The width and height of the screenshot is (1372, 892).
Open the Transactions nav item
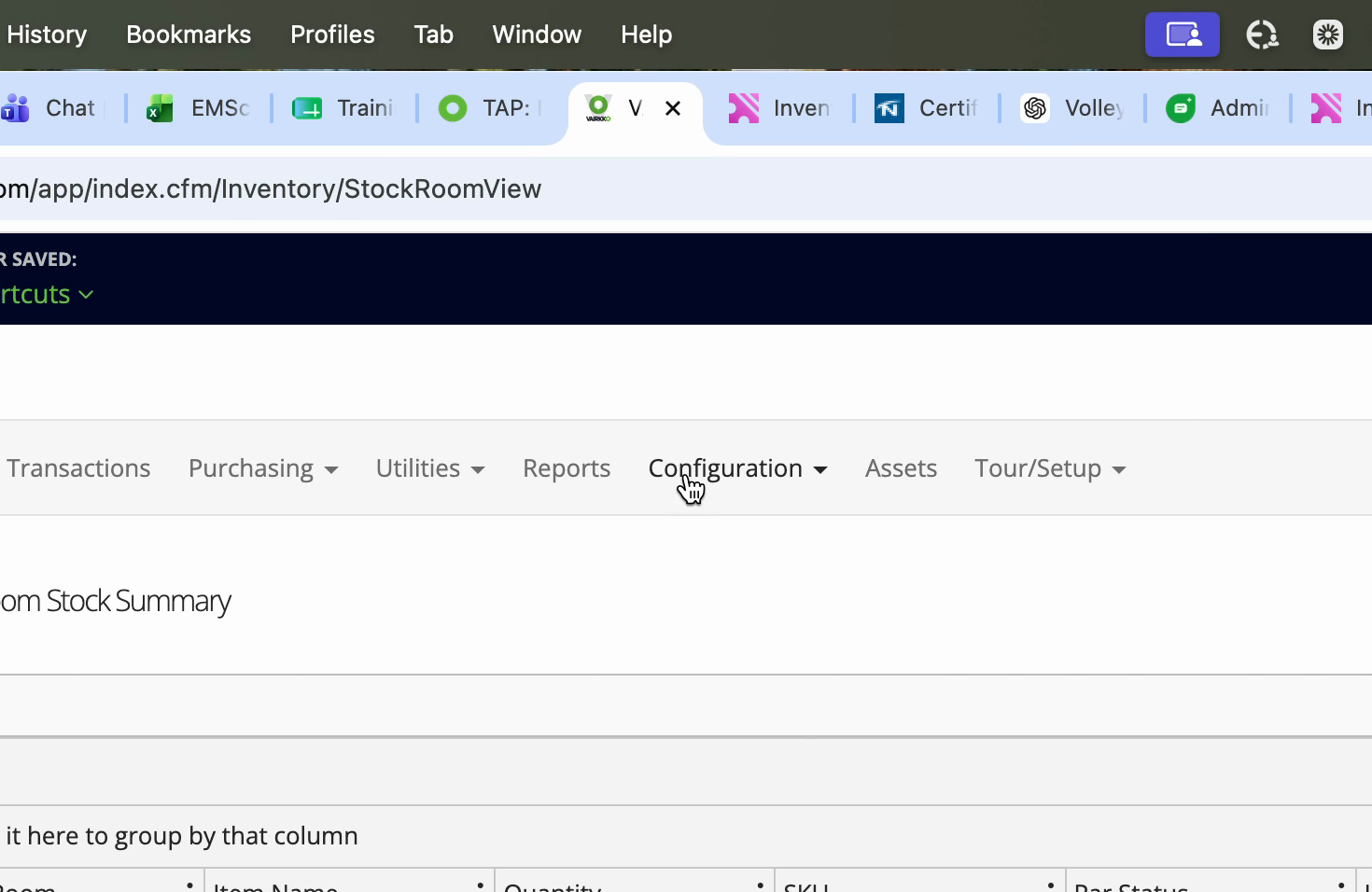pyautogui.click(x=78, y=468)
